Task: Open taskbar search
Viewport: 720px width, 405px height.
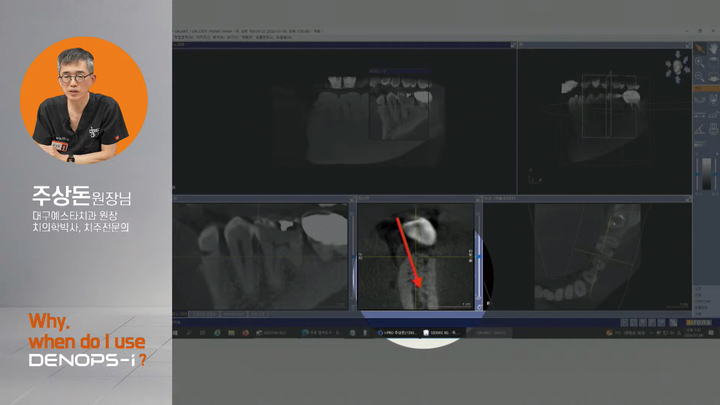Action: [x=189, y=333]
